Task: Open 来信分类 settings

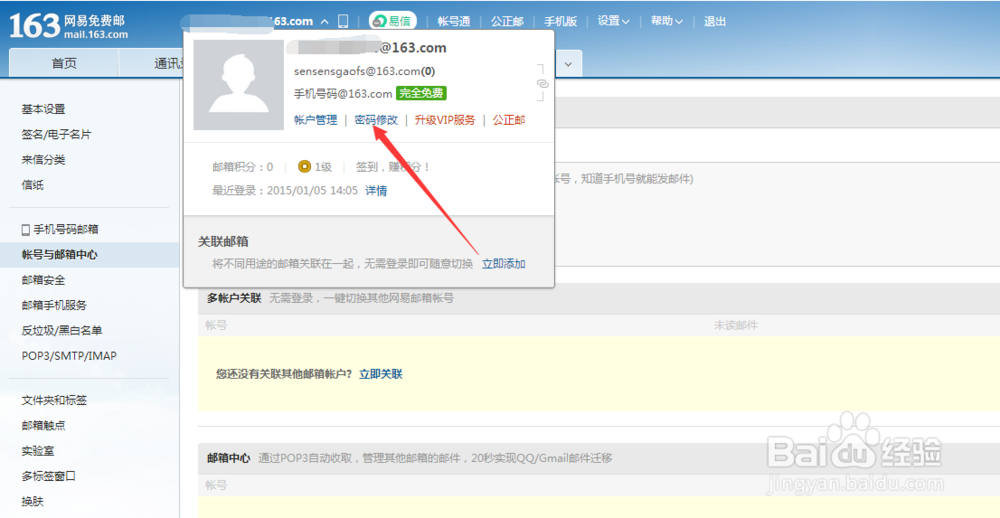Action: coord(43,159)
